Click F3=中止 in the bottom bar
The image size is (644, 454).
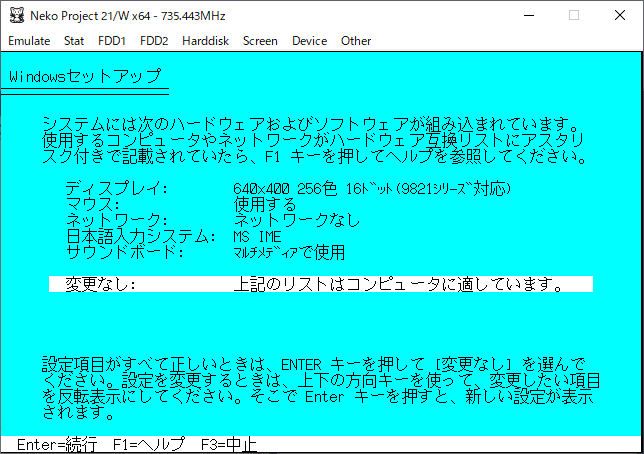pyautogui.click(x=229, y=445)
